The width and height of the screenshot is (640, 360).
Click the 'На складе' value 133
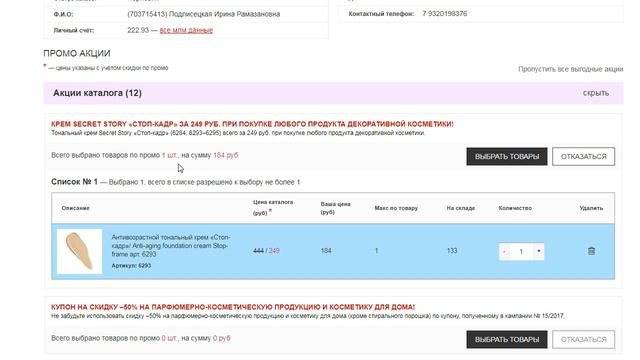(452, 251)
